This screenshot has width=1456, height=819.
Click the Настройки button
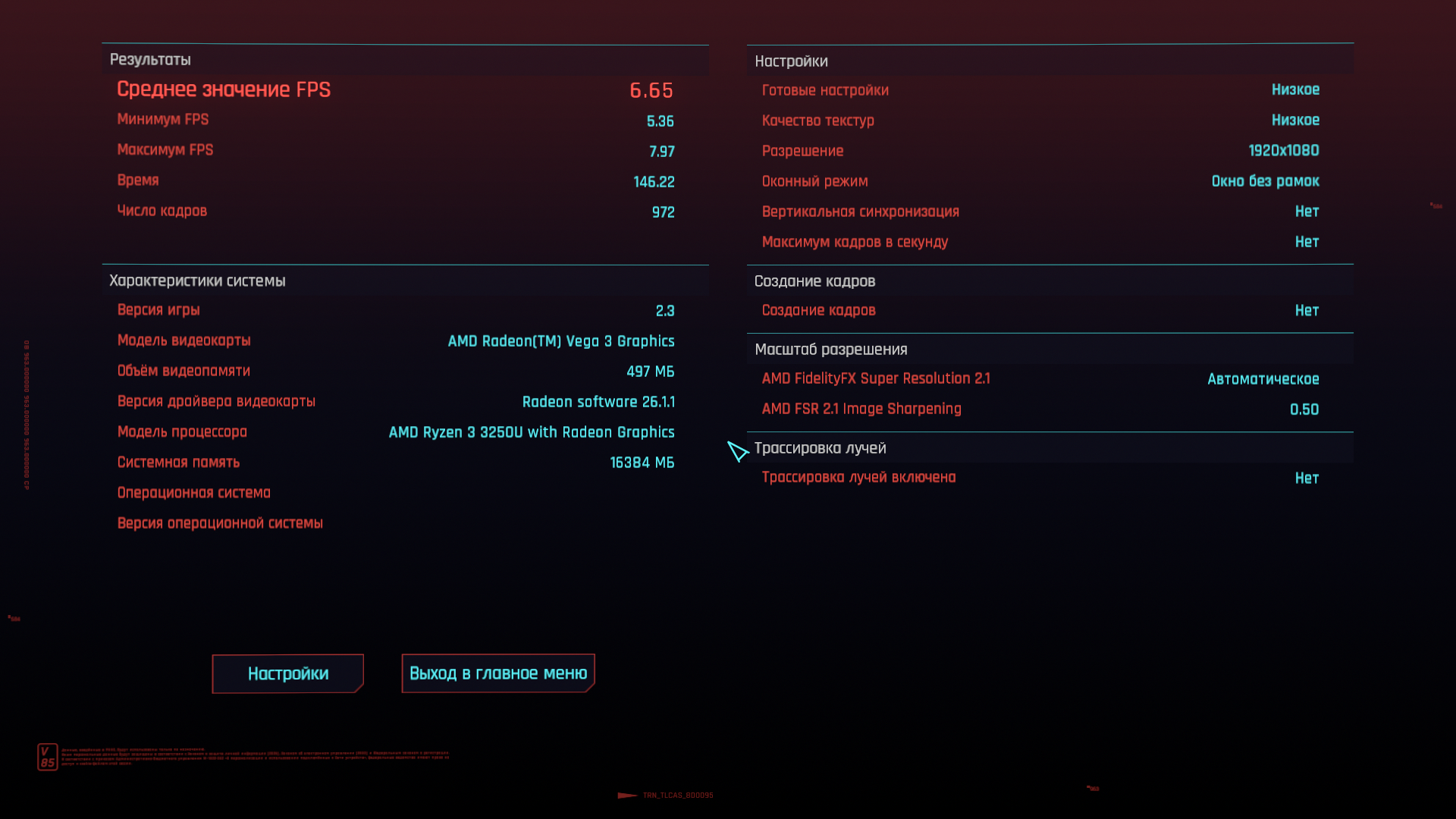tap(287, 673)
